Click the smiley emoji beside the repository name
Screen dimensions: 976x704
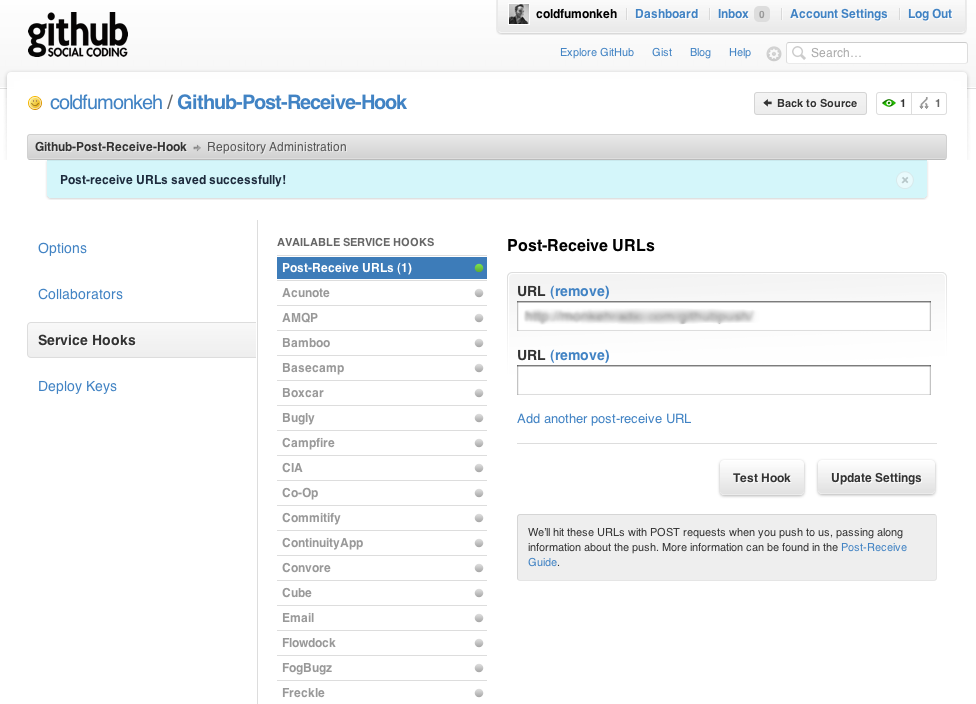[x=34, y=102]
